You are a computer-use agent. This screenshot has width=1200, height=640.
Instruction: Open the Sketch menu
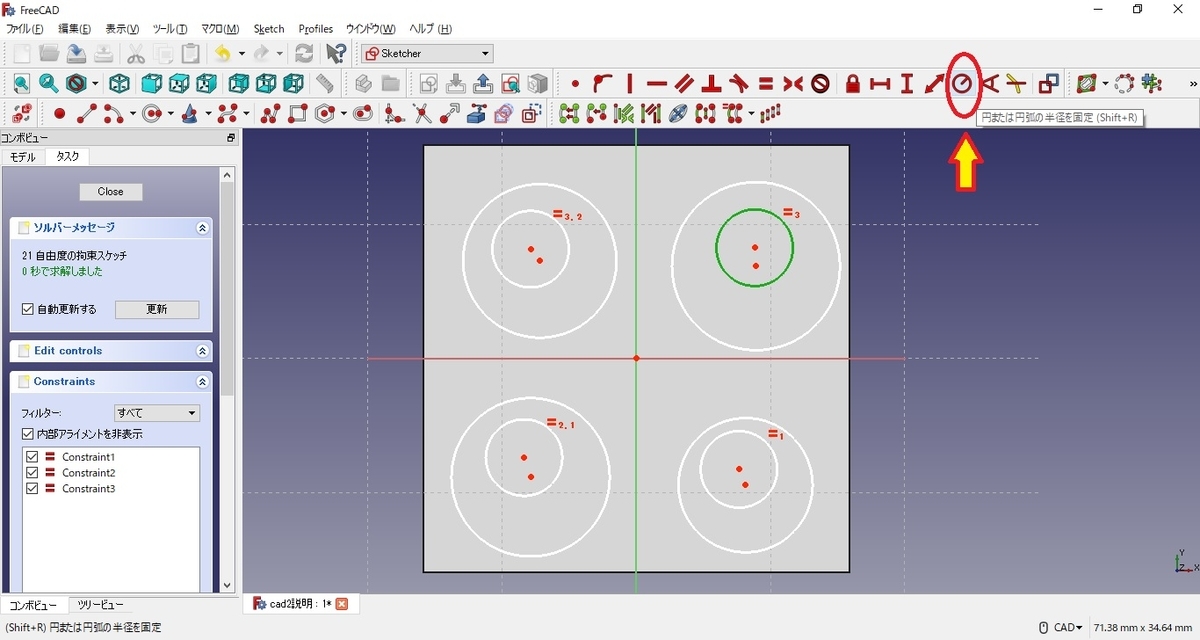pos(269,29)
